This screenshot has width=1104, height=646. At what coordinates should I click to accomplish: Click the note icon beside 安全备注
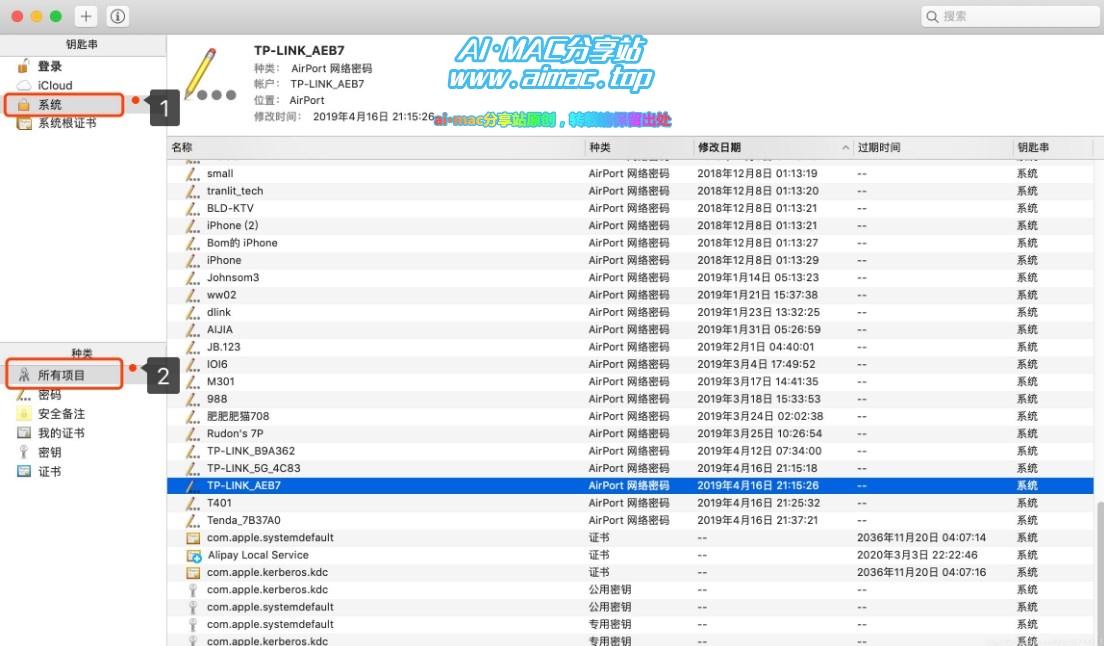pos(24,414)
